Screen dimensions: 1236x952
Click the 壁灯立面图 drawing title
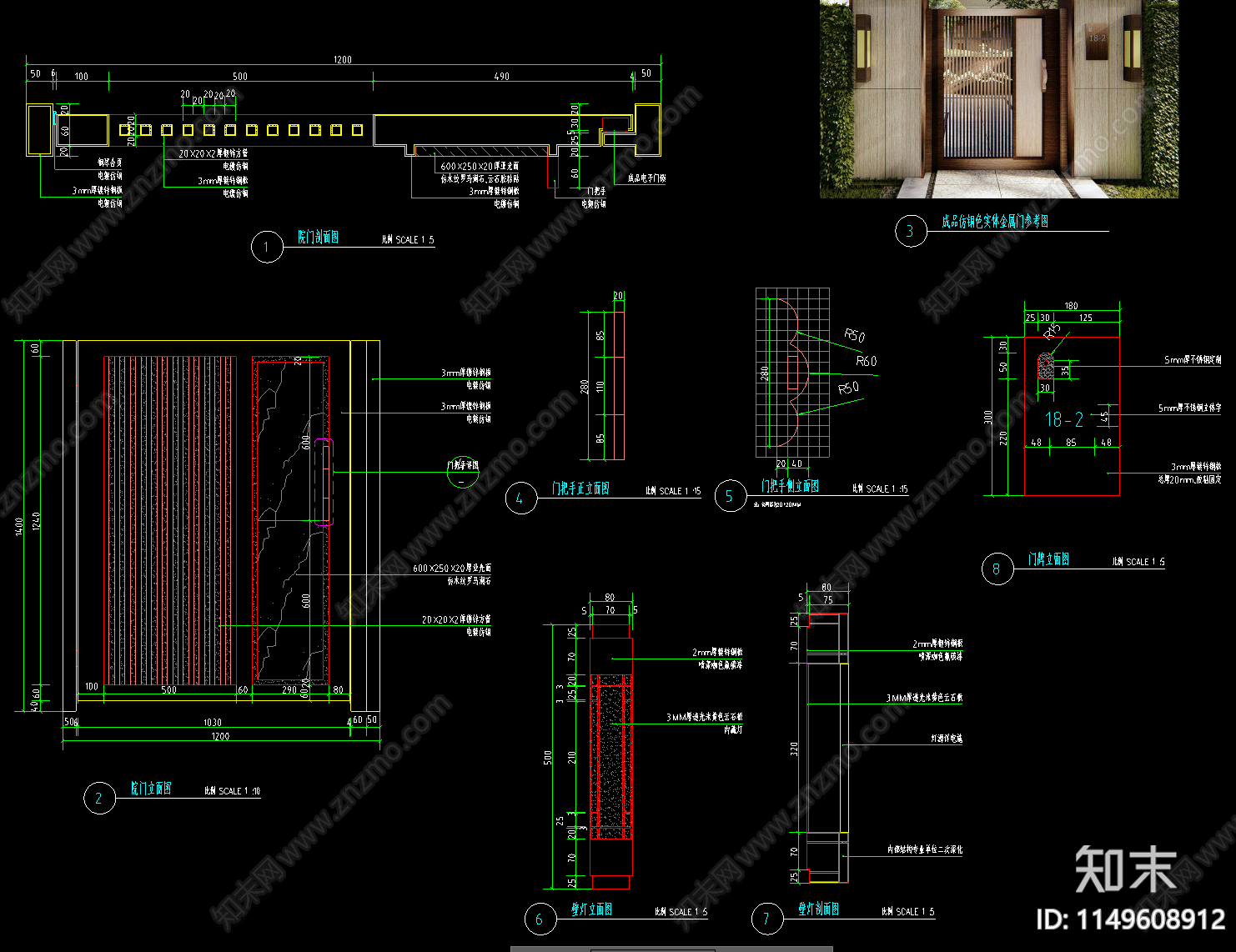(x=591, y=909)
